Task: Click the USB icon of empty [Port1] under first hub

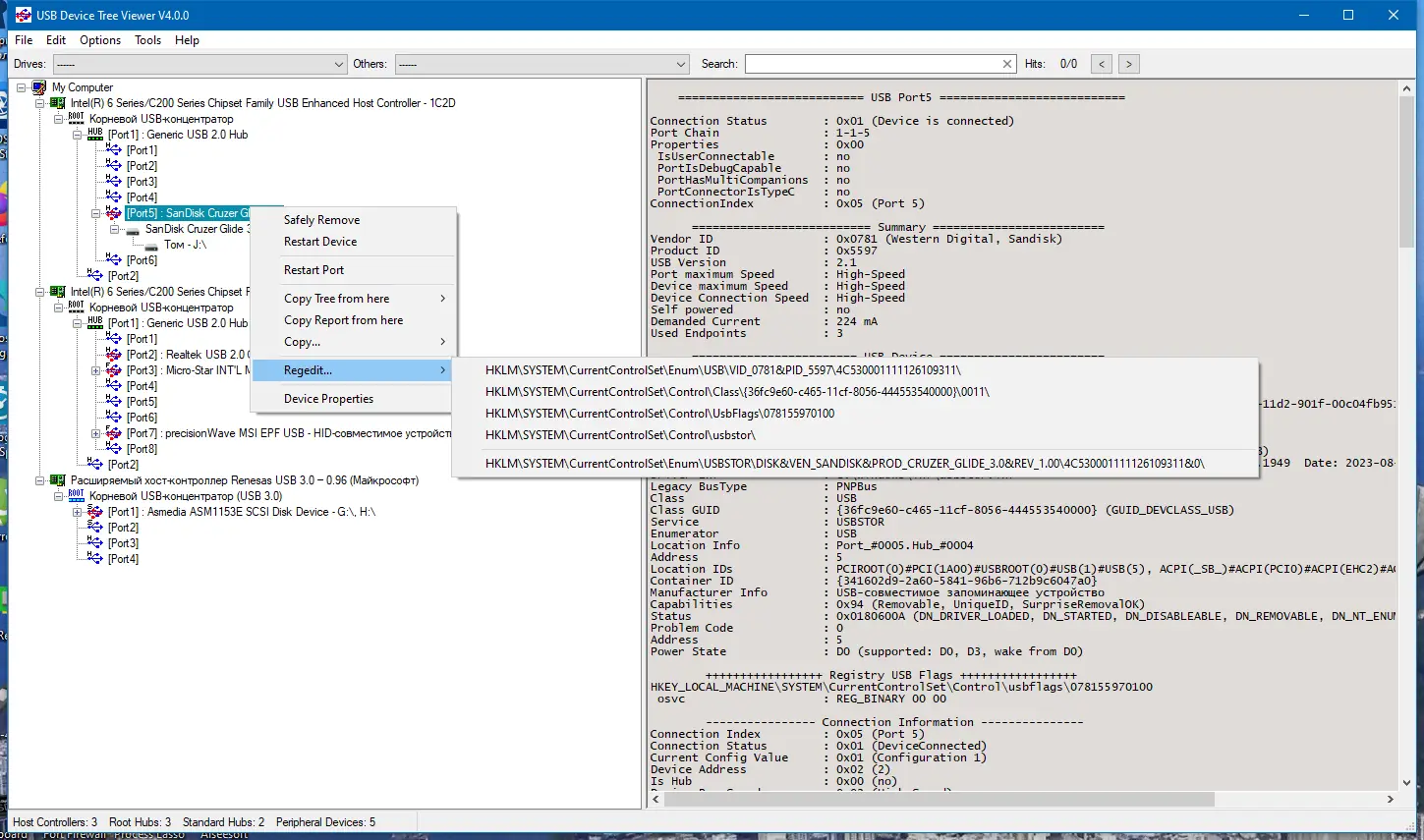Action: 114,150
